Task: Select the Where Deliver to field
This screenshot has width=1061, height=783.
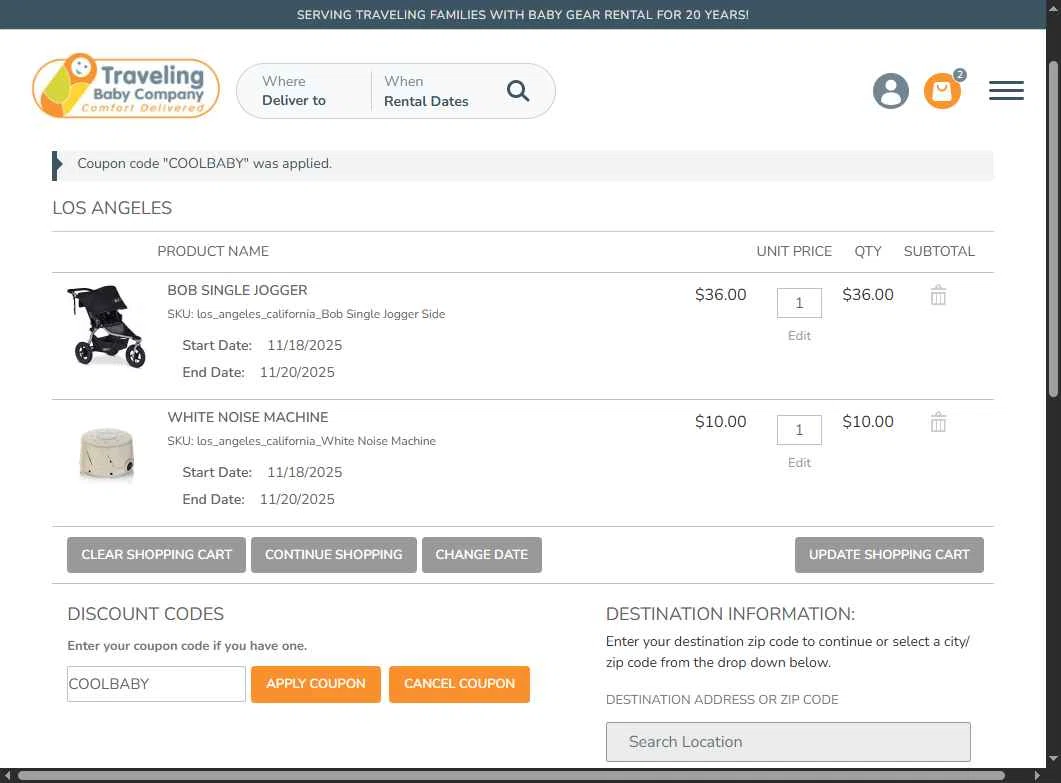Action: [304, 91]
